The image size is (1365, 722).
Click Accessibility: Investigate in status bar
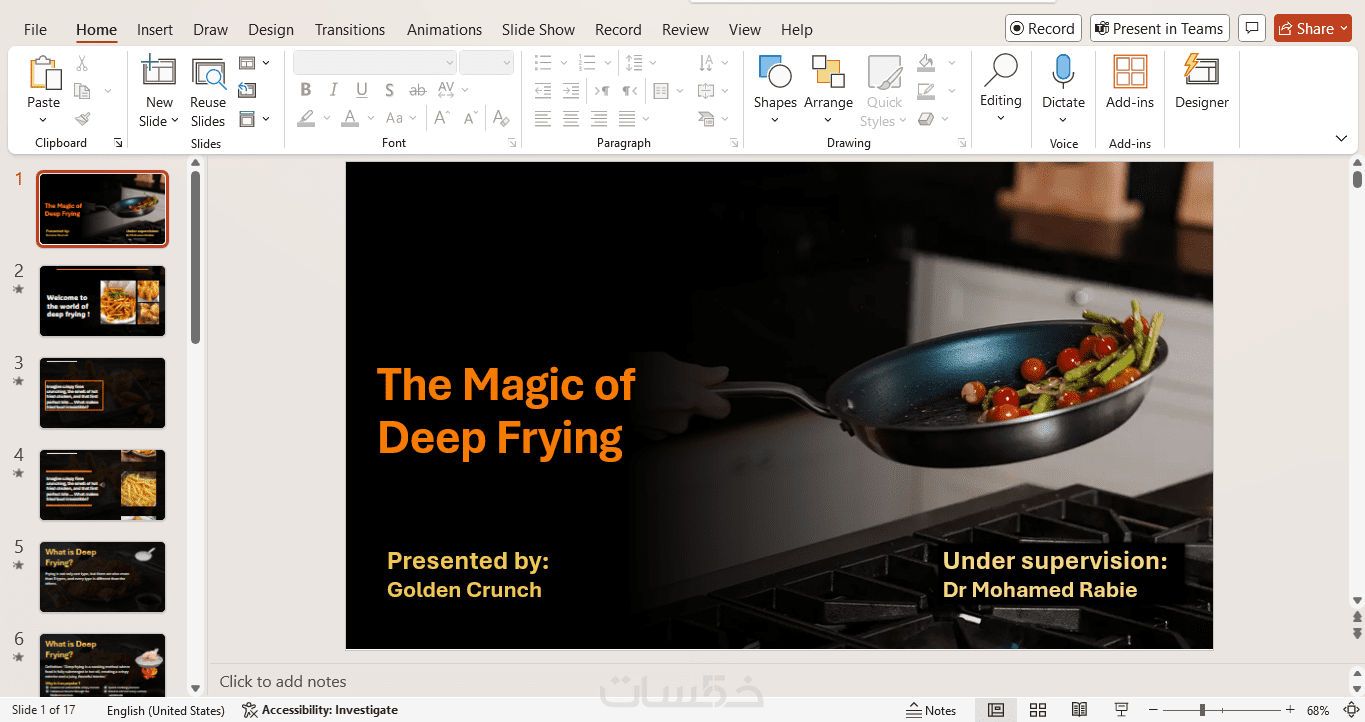tap(320, 710)
